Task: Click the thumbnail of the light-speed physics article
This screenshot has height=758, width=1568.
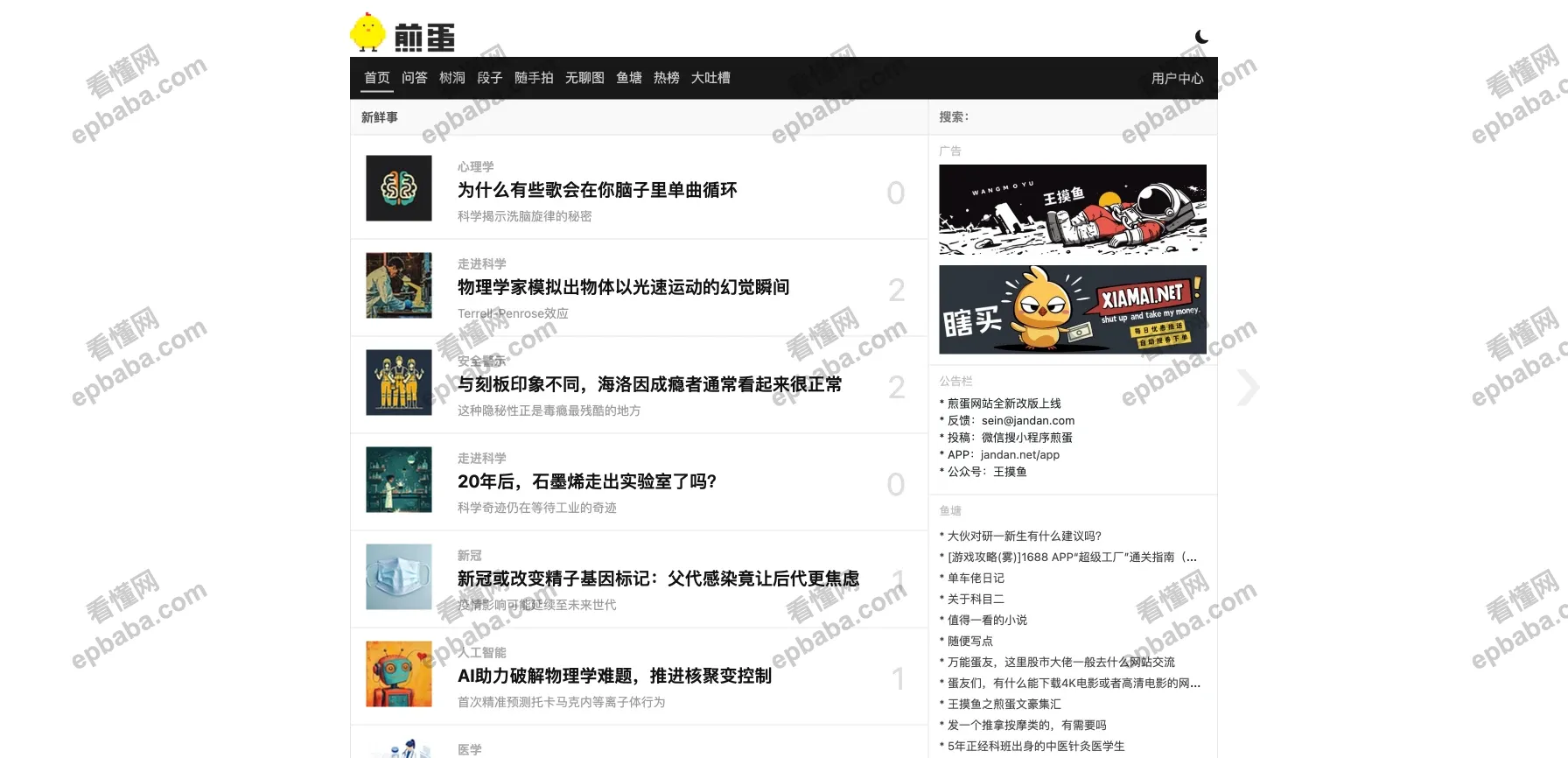Action: pyautogui.click(x=399, y=285)
